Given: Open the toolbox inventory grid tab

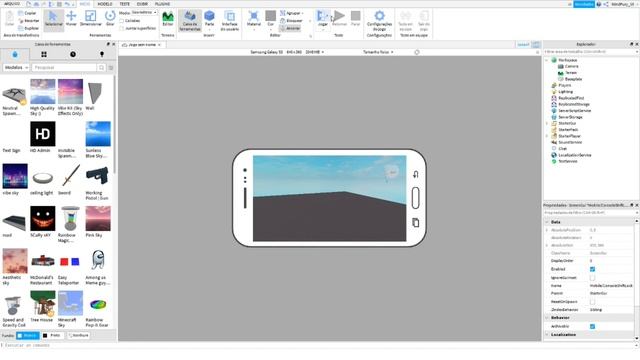Looking at the screenshot, I should (x=44, y=54).
